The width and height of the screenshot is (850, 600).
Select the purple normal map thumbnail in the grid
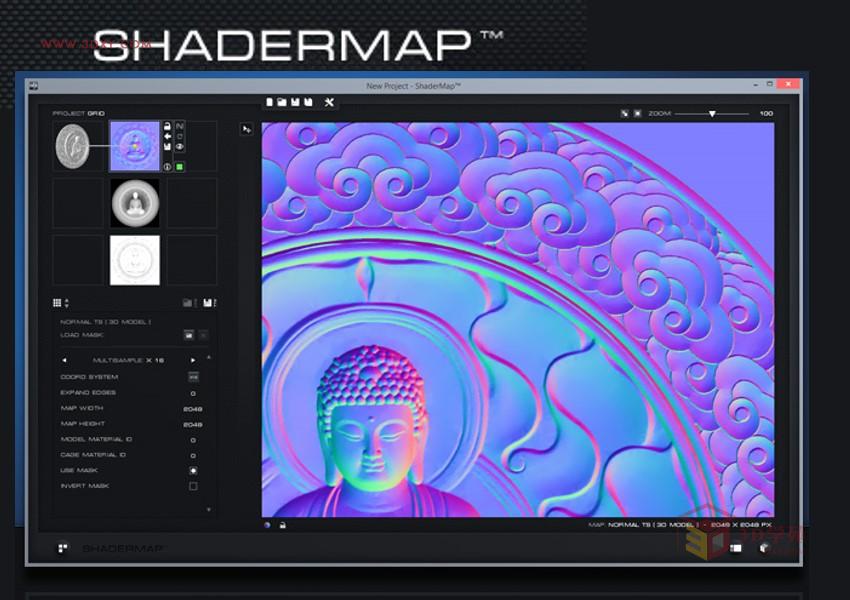(135, 146)
